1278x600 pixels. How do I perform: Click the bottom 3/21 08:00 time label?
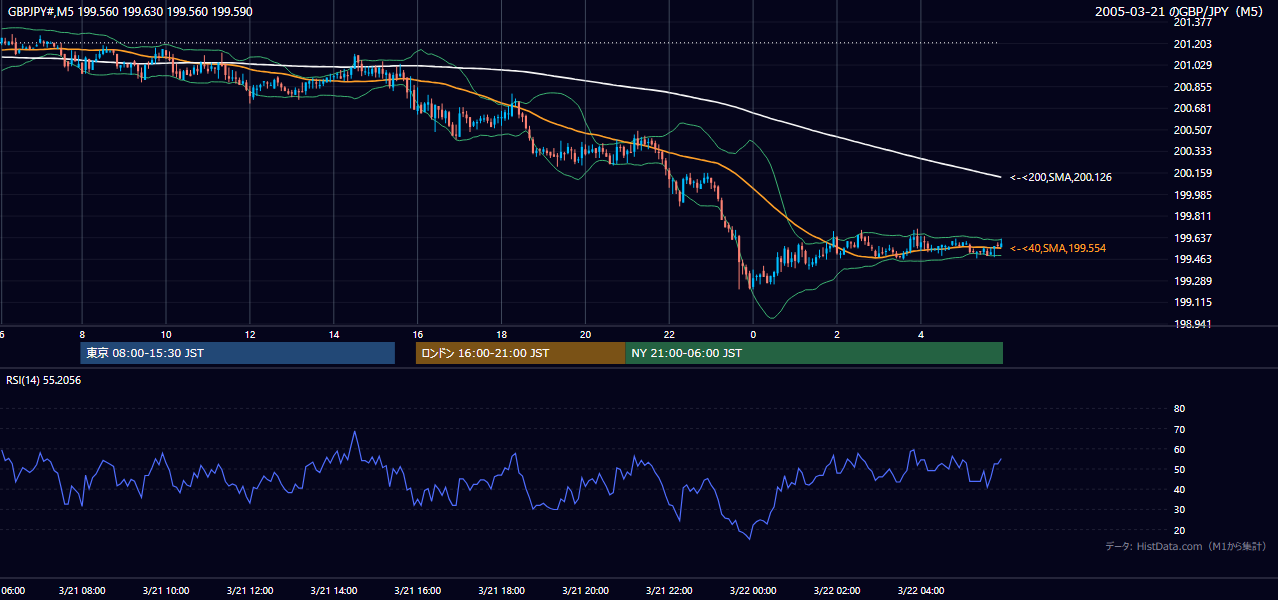[x=81, y=590]
